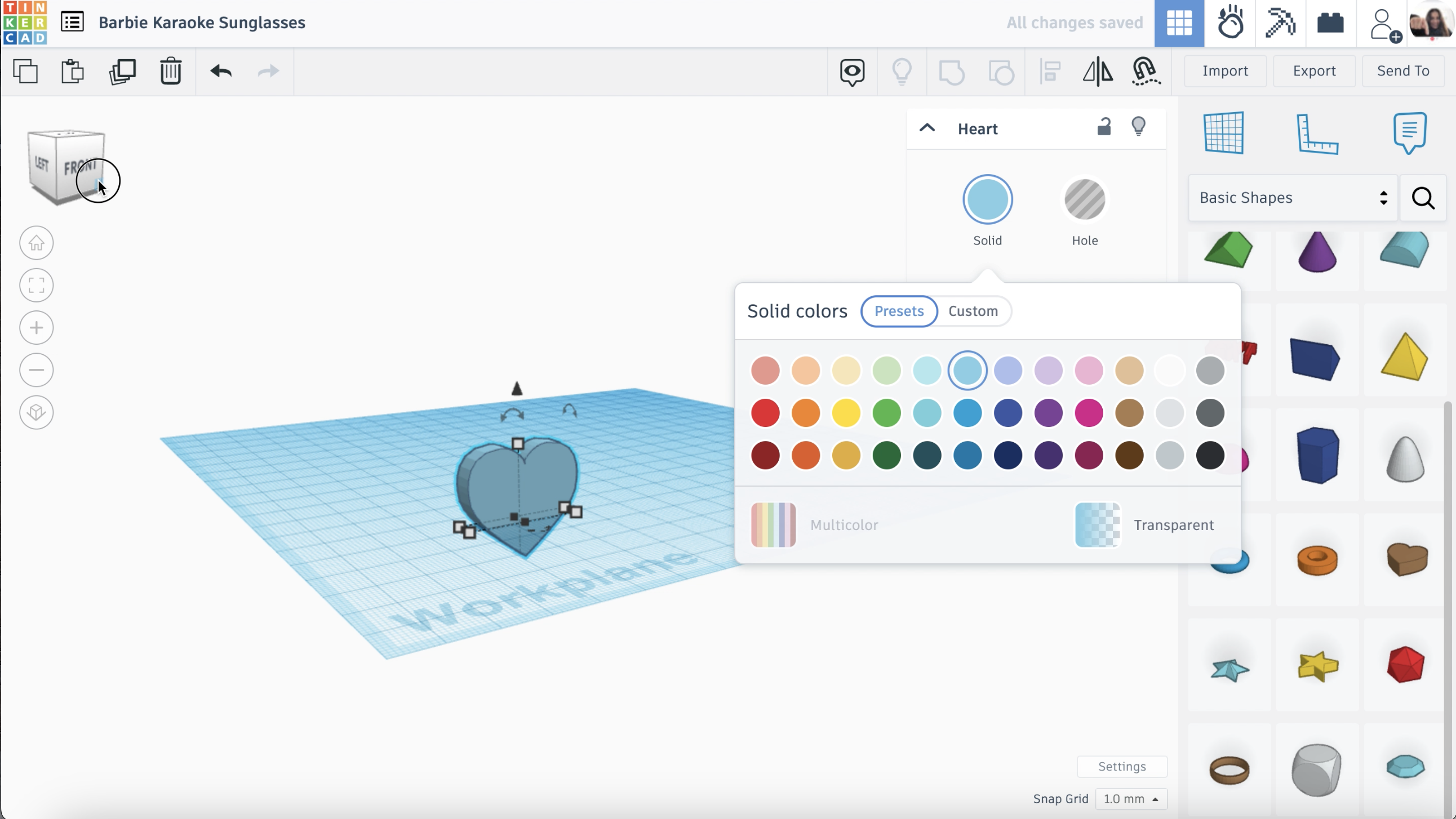Open the Basic Shapes dropdown
This screenshot has width=1456, height=819.
tap(1292, 198)
